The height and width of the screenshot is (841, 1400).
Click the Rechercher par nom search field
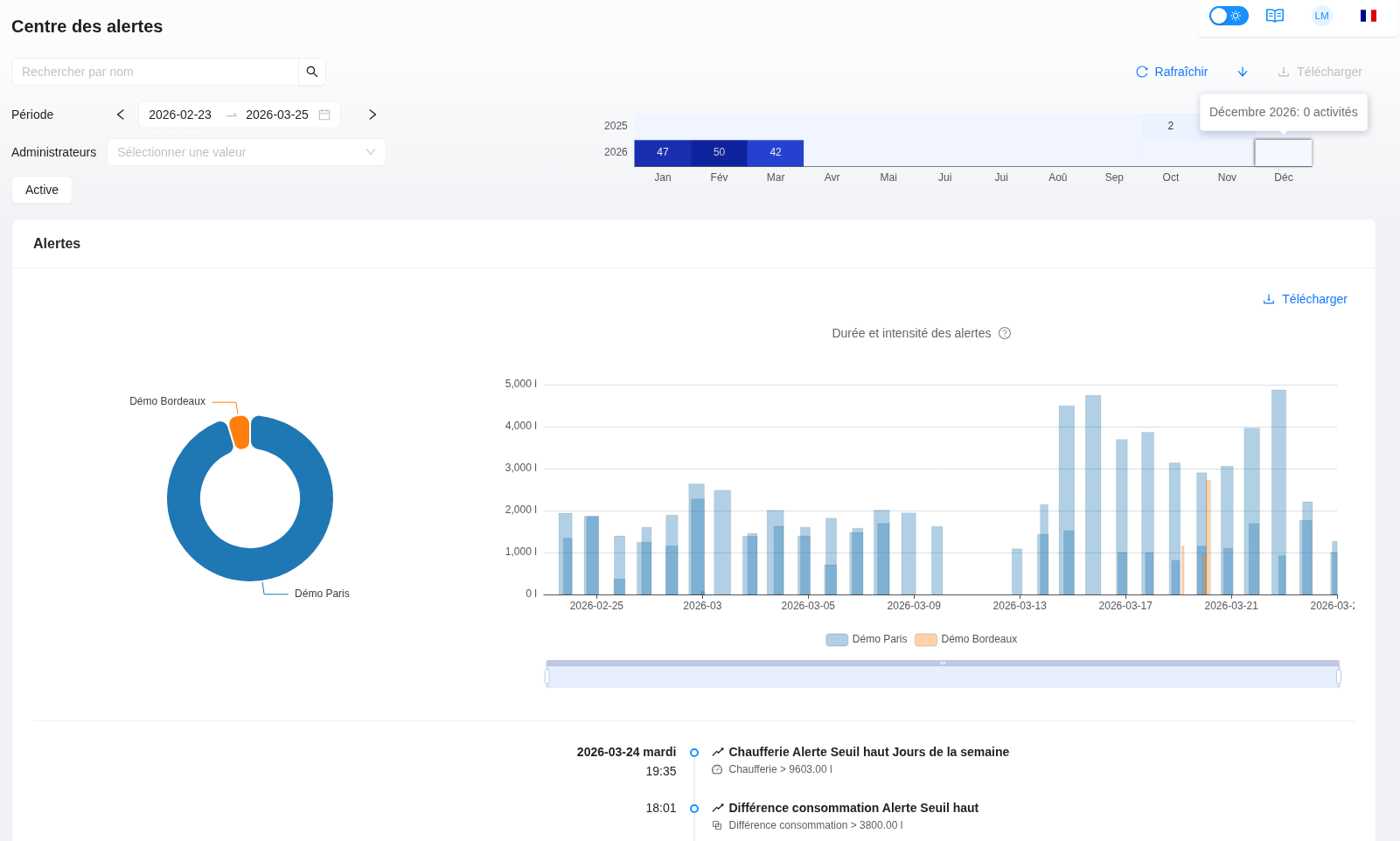[x=156, y=72]
